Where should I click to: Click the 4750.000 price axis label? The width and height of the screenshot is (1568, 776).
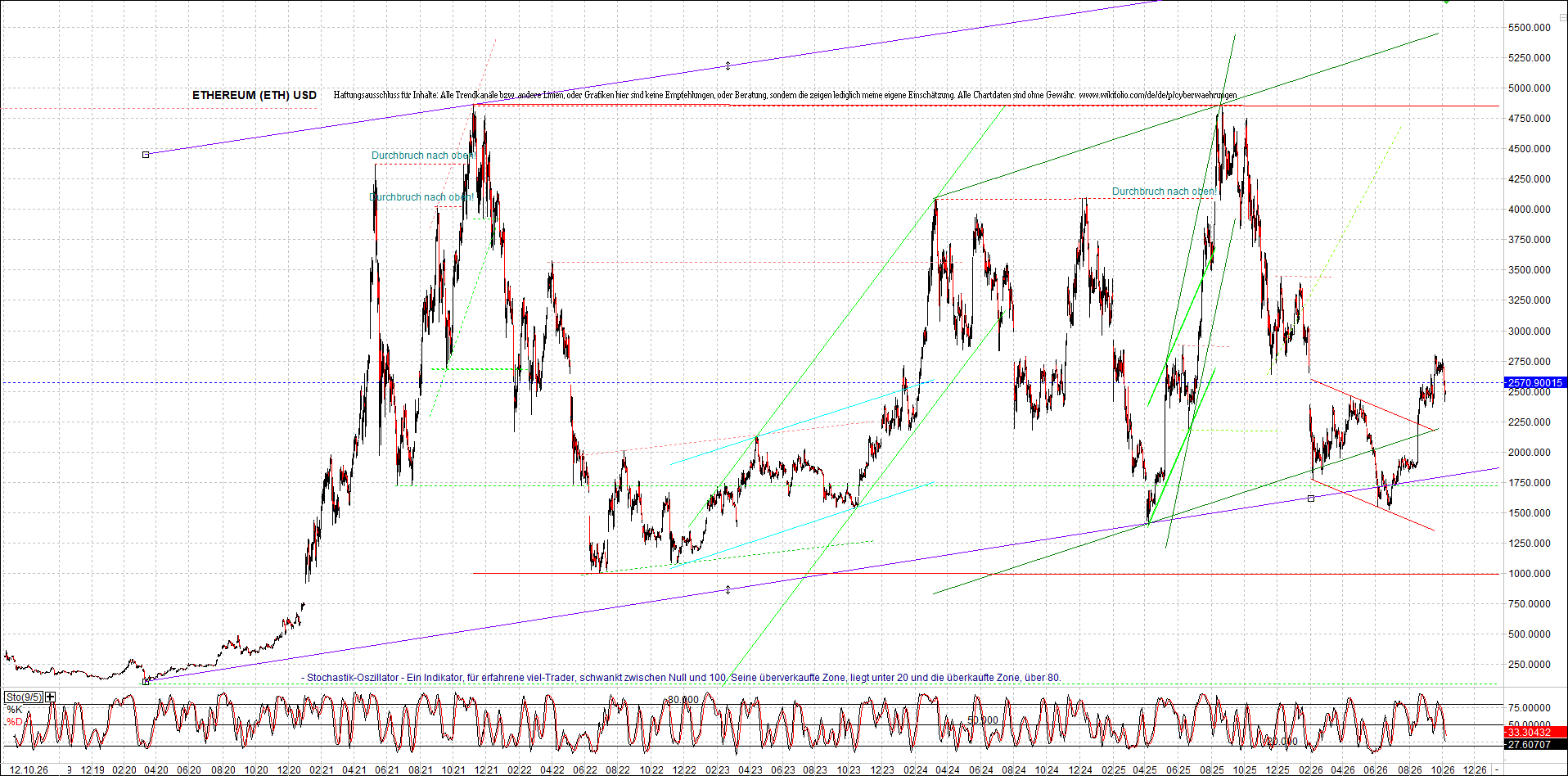click(x=1529, y=119)
